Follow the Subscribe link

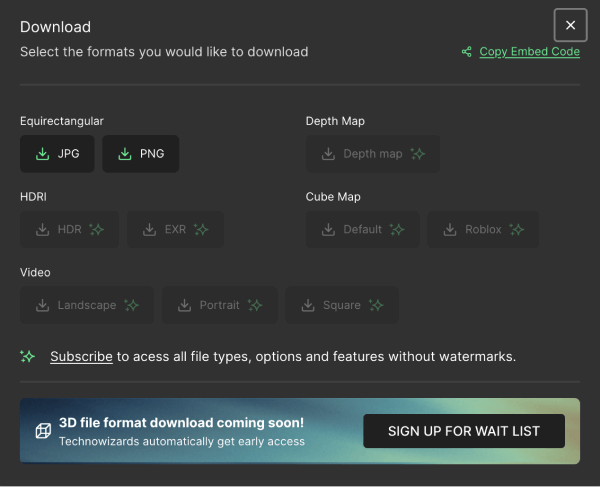(x=81, y=356)
